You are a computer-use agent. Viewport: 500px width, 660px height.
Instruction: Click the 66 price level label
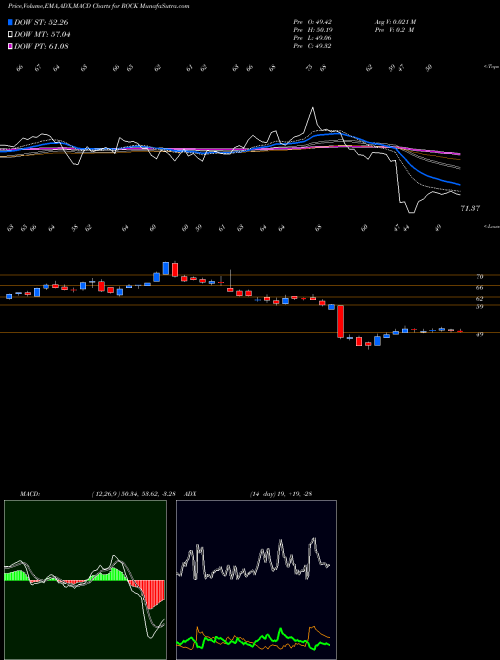[x=479, y=287]
